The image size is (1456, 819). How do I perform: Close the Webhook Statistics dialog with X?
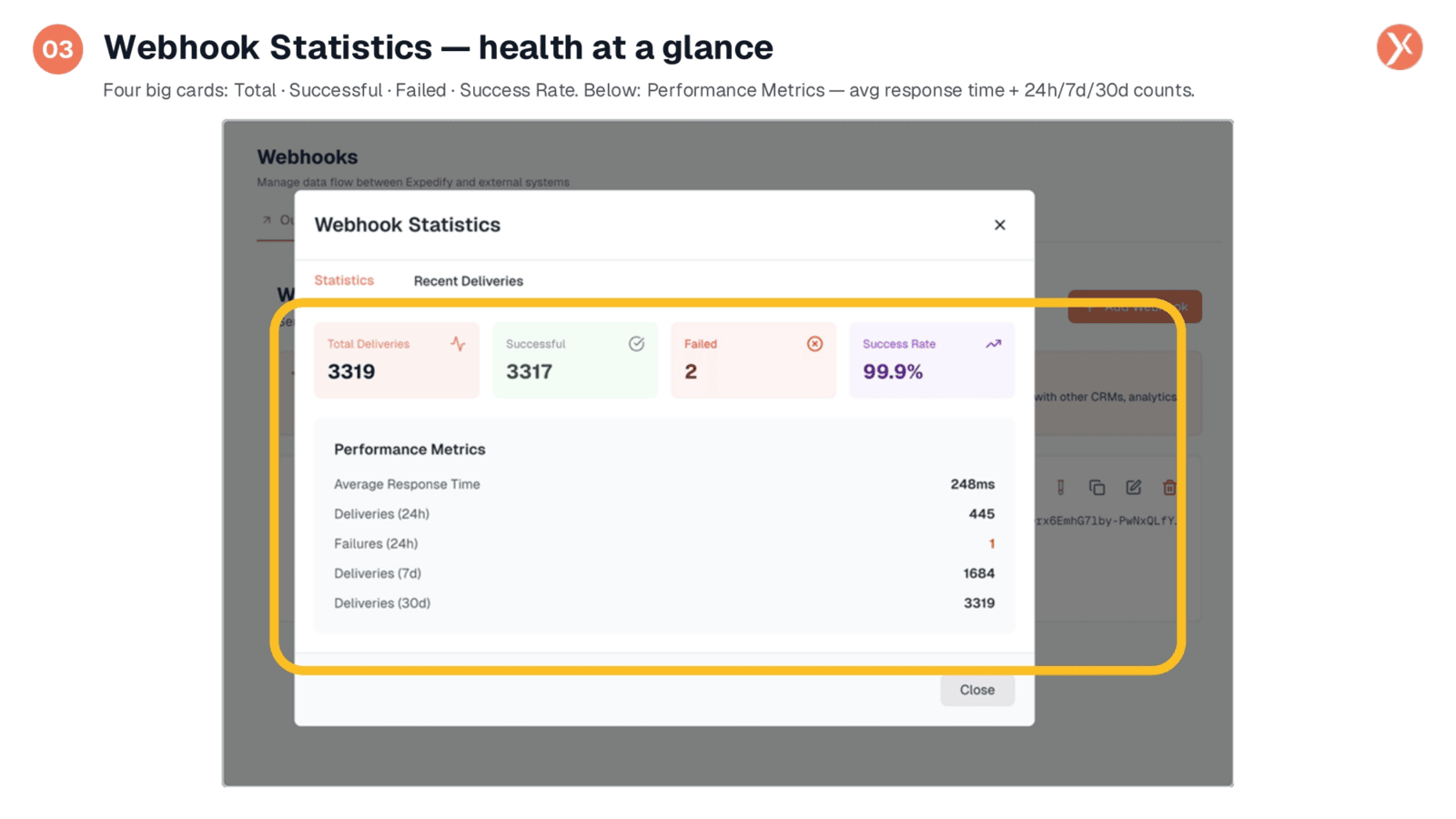click(999, 225)
